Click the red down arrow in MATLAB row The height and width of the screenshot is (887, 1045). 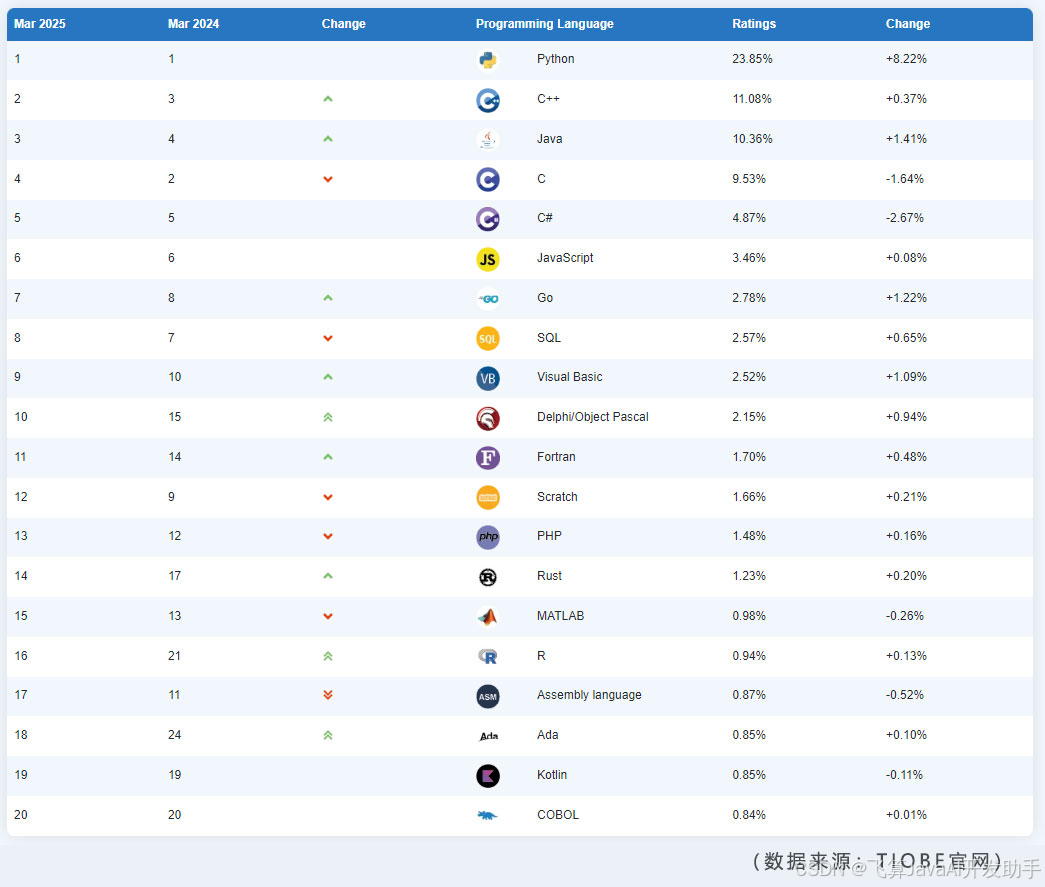tap(327, 616)
